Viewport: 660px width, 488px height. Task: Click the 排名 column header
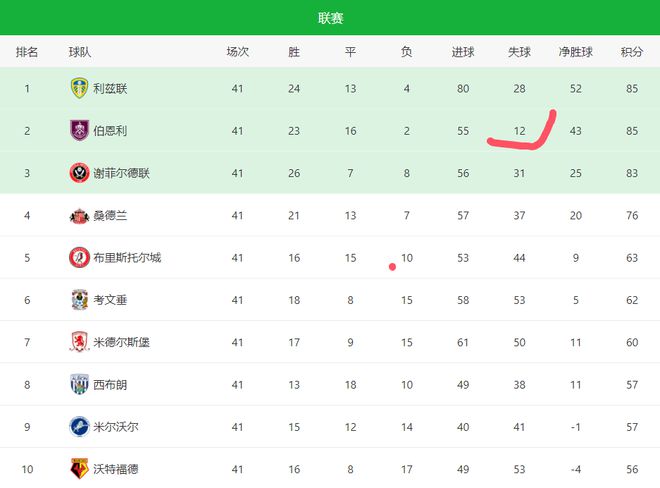(x=27, y=52)
